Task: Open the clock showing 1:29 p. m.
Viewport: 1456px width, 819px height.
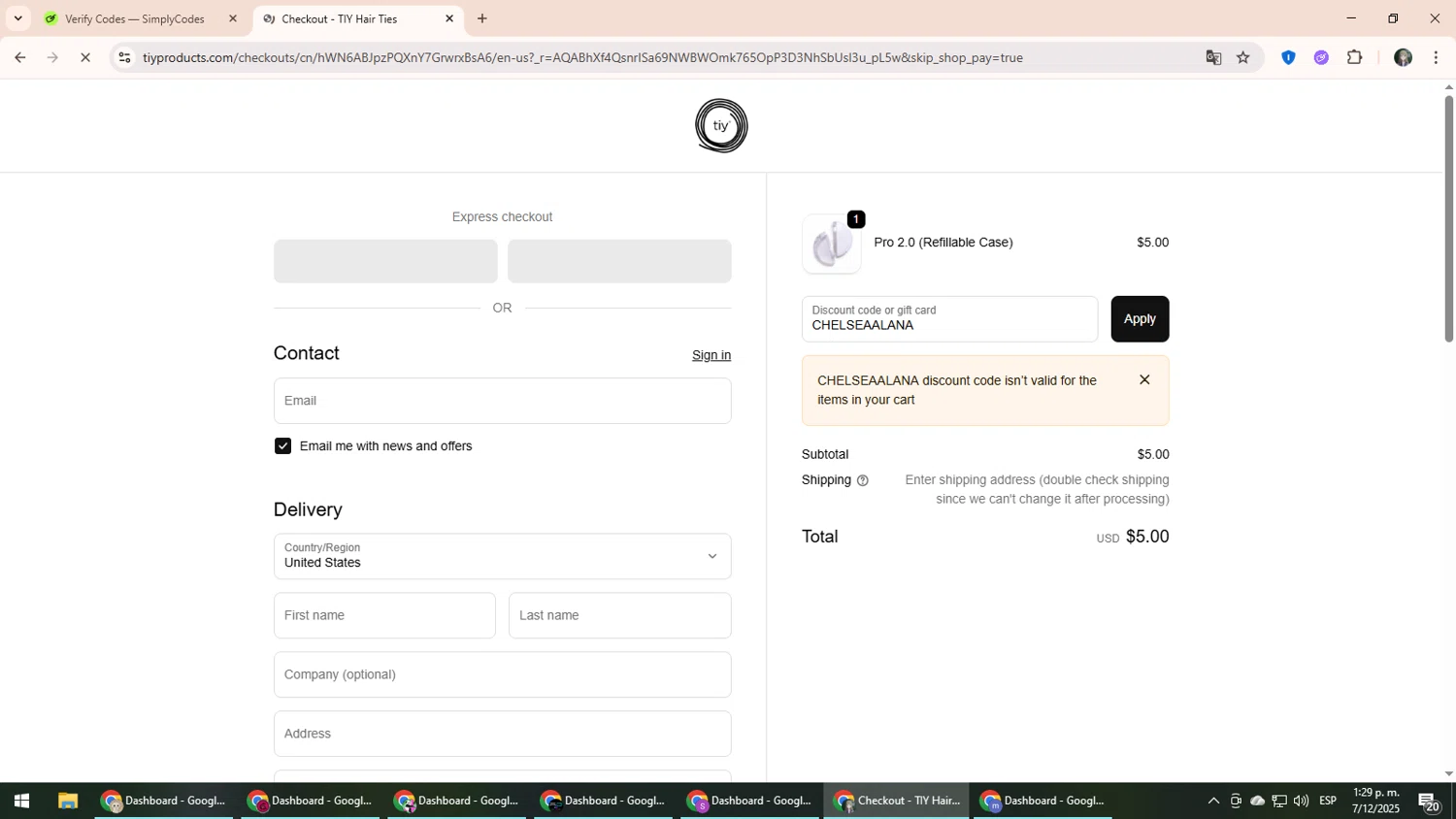Action: pyautogui.click(x=1375, y=801)
